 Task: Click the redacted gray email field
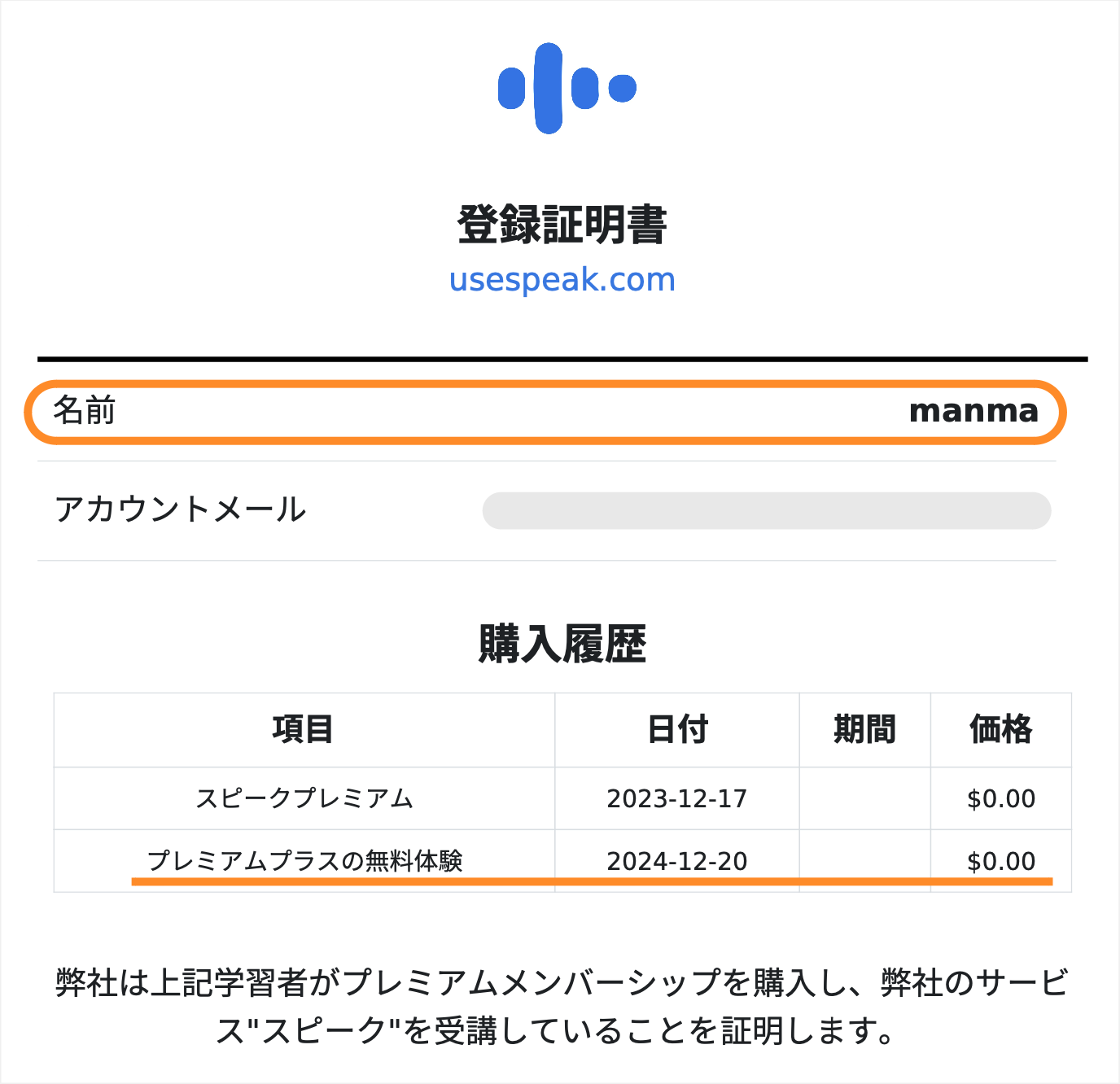767,510
